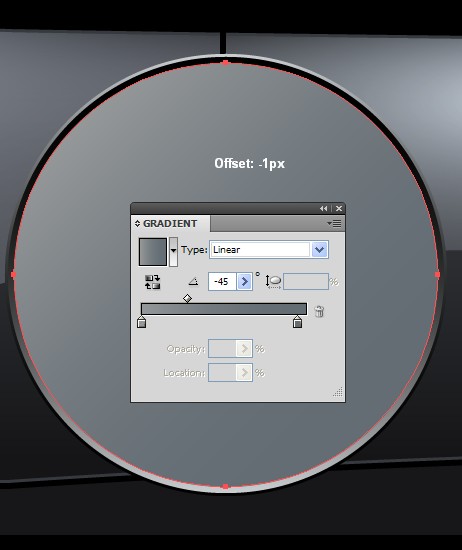Click the Reverse Gradient icon

pyautogui.click(x=153, y=282)
